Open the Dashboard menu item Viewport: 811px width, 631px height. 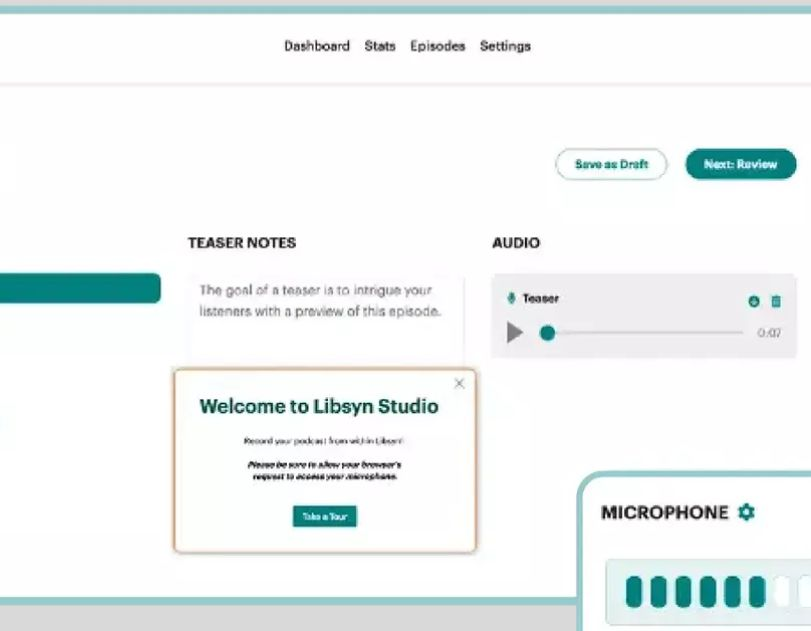tap(317, 46)
